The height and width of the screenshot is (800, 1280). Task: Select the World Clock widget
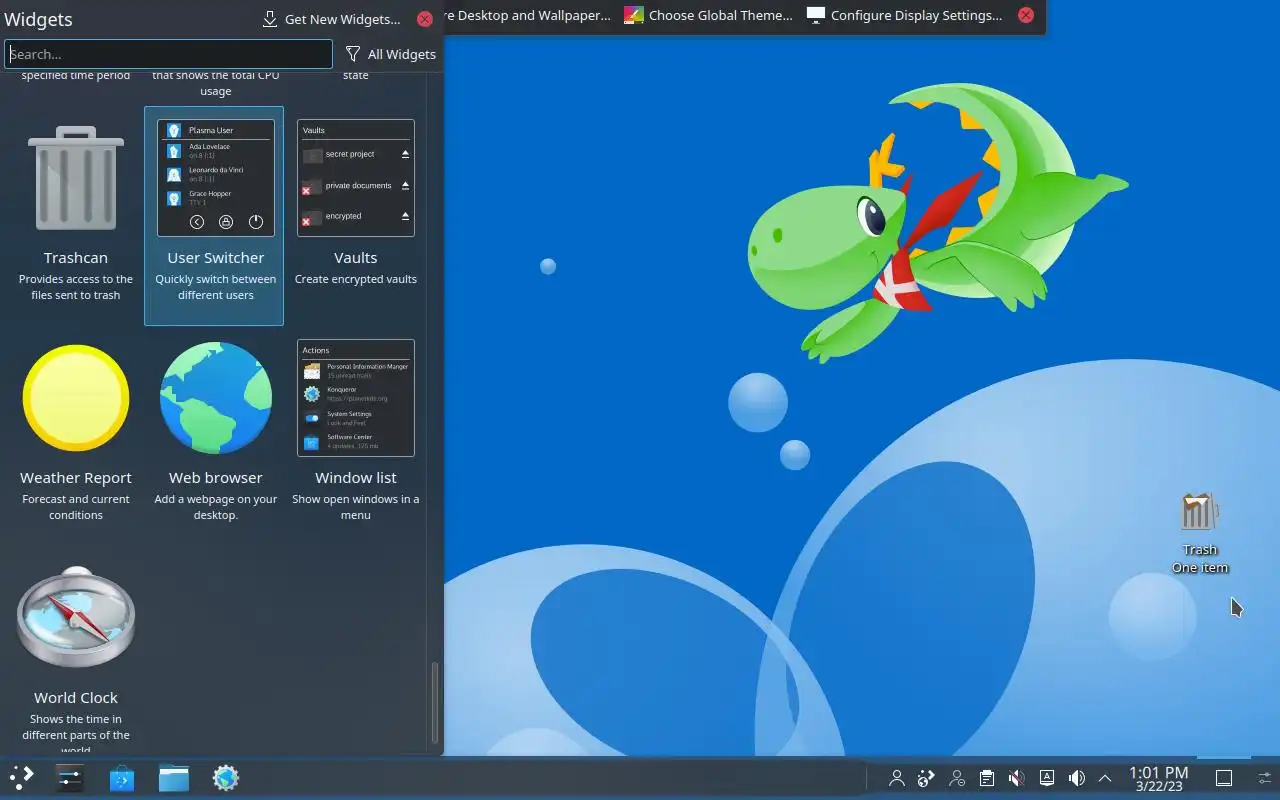click(76, 655)
